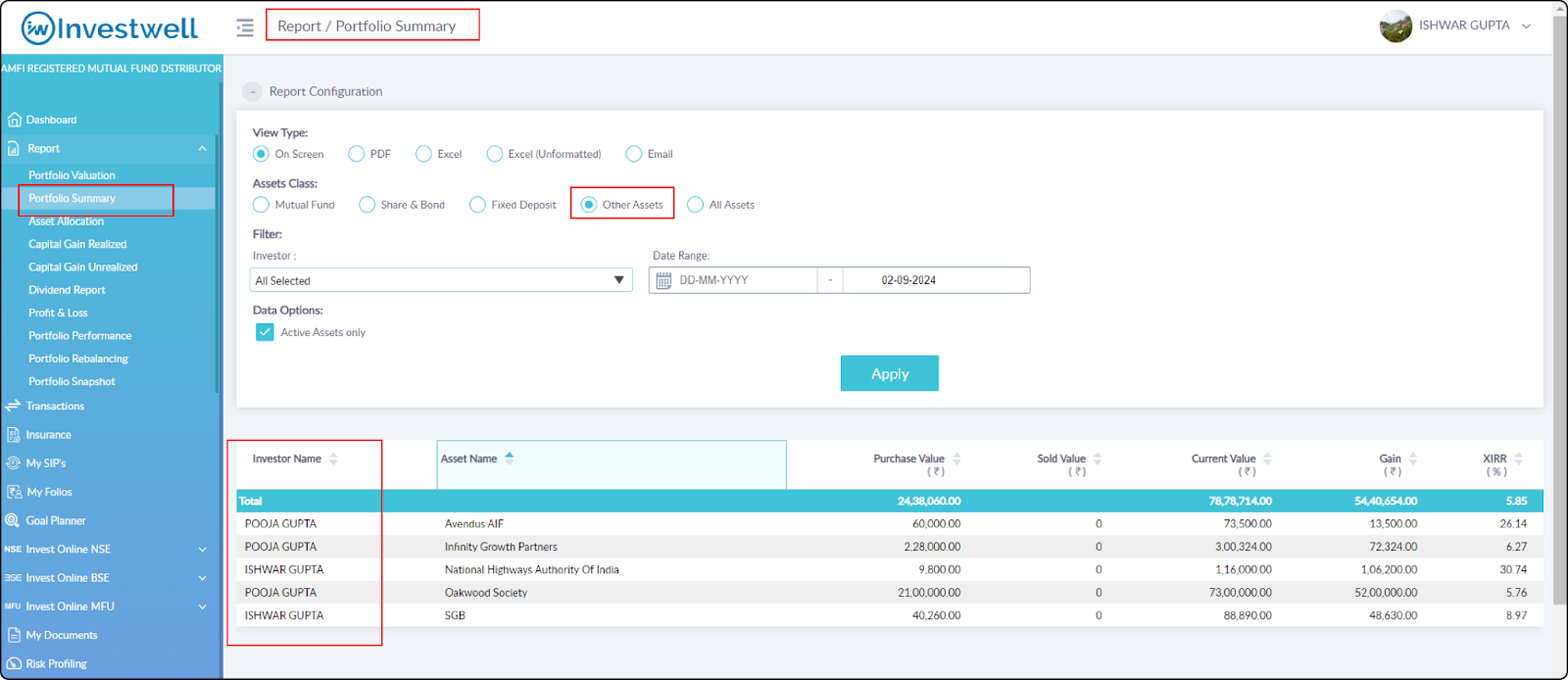Sort by Investor Name column arrows
Viewport: 1568px width, 680px height.
(333, 459)
